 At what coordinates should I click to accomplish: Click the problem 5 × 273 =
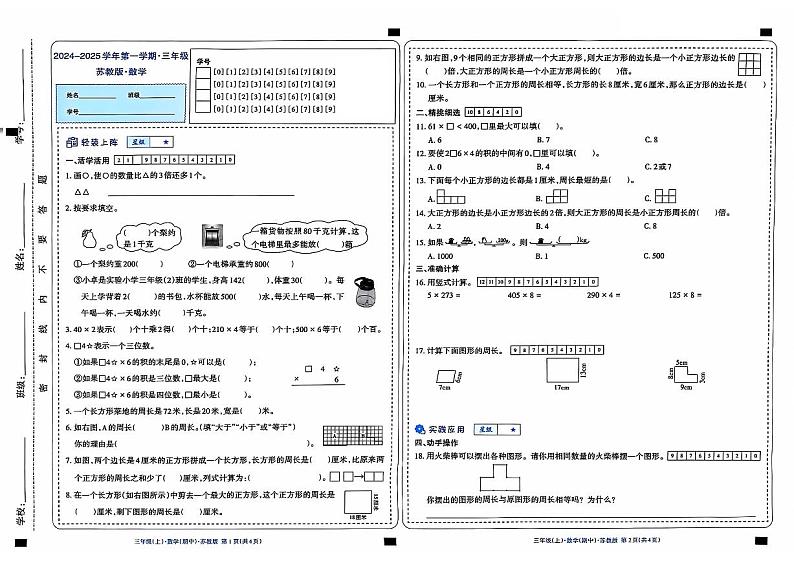pos(444,295)
